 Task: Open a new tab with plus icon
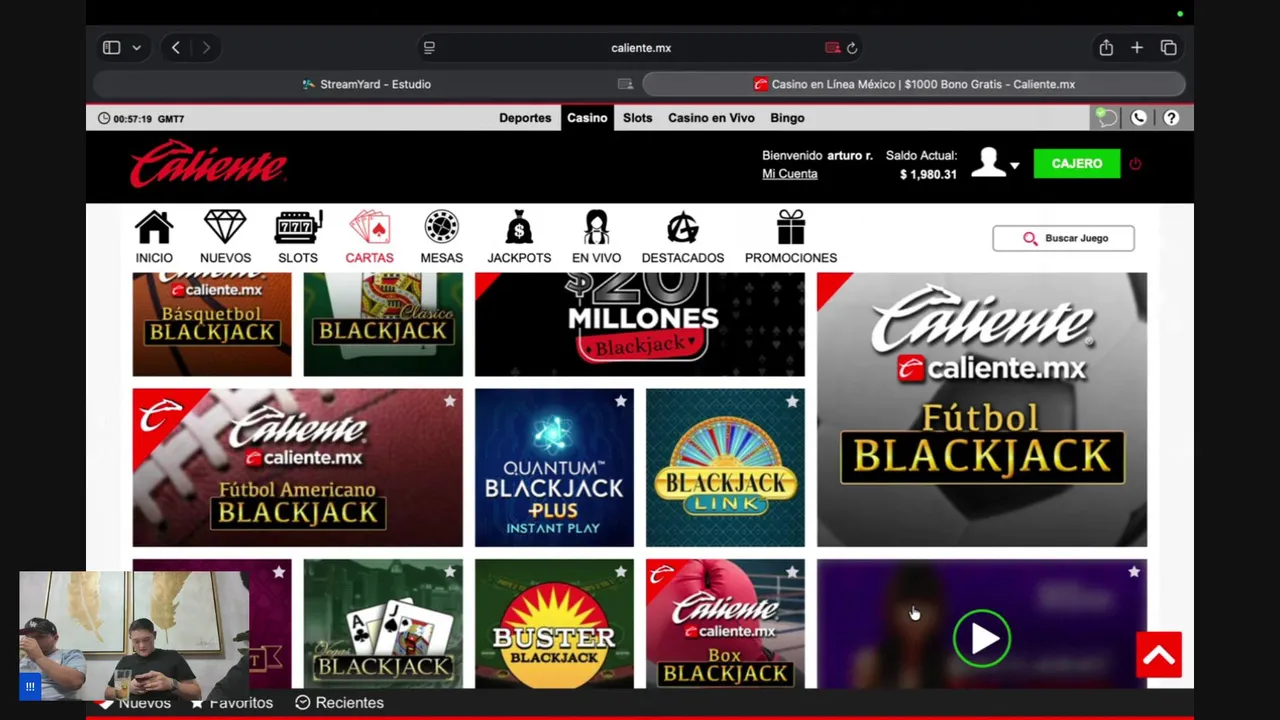coord(1137,48)
